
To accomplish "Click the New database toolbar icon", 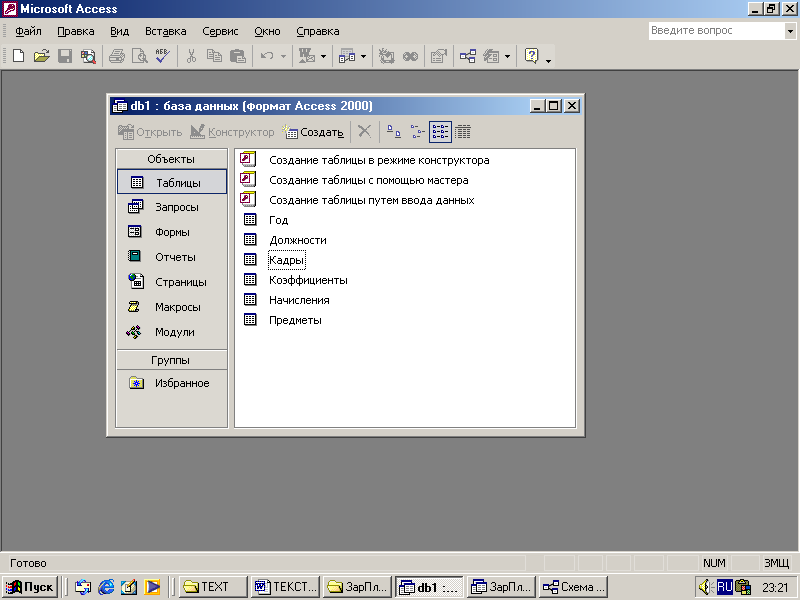I will (x=18, y=56).
